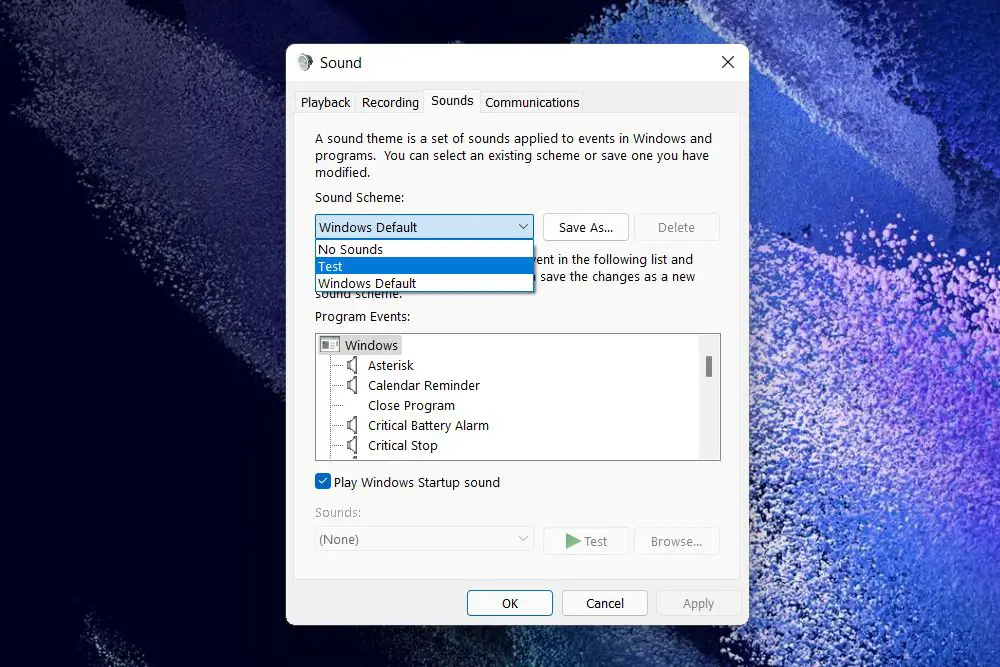The image size is (1000, 667).
Task: Click the Sound Scheme dropdown chevron arrow
Action: click(523, 226)
